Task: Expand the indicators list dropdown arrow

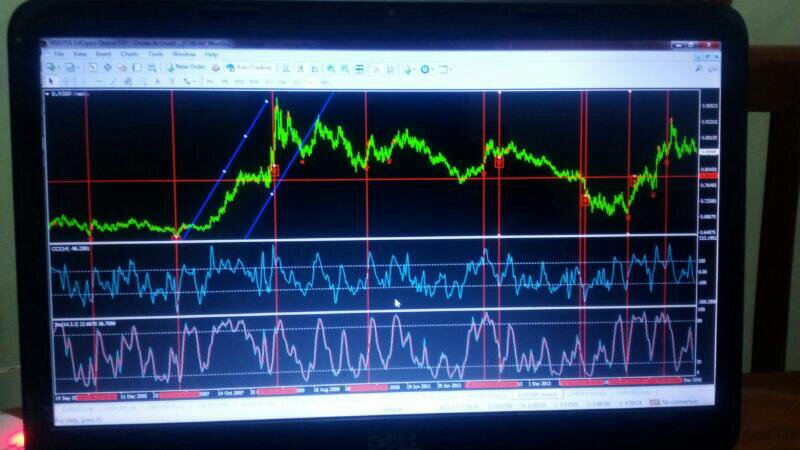Action: pyautogui.click(x=414, y=68)
